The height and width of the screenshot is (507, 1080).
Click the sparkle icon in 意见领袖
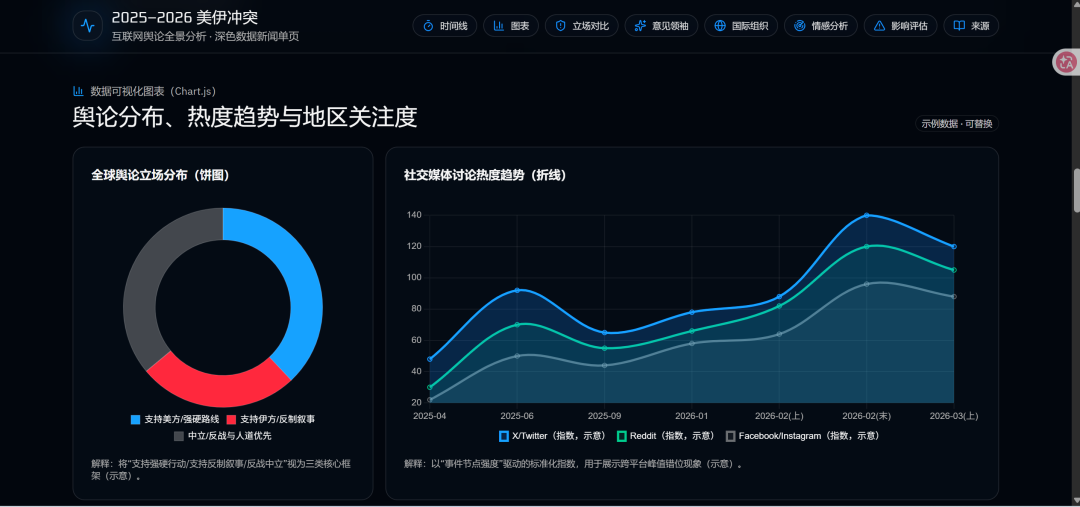click(x=639, y=26)
